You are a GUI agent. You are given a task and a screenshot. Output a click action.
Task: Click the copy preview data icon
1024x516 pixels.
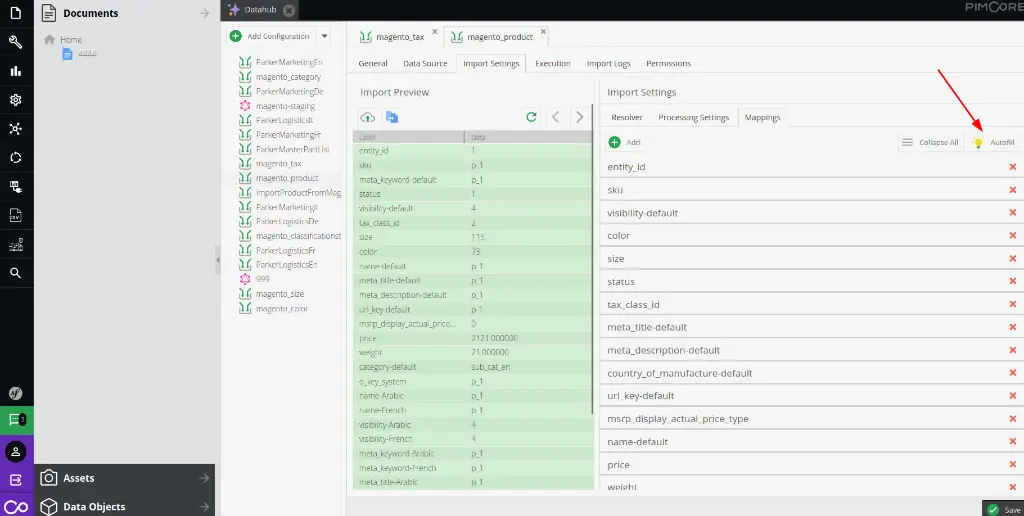click(x=392, y=117)
